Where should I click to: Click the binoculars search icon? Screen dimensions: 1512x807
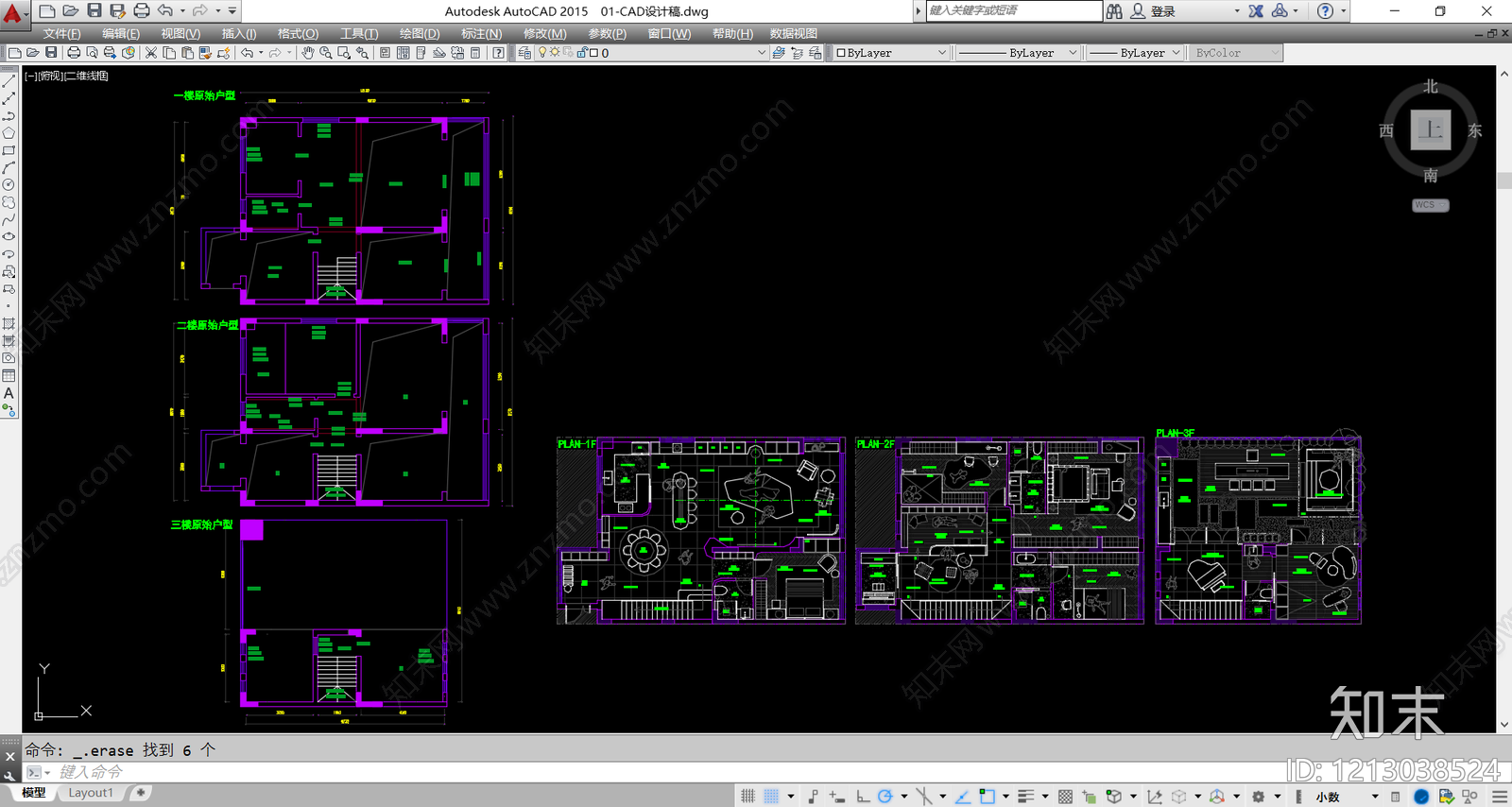[1115, 11]
